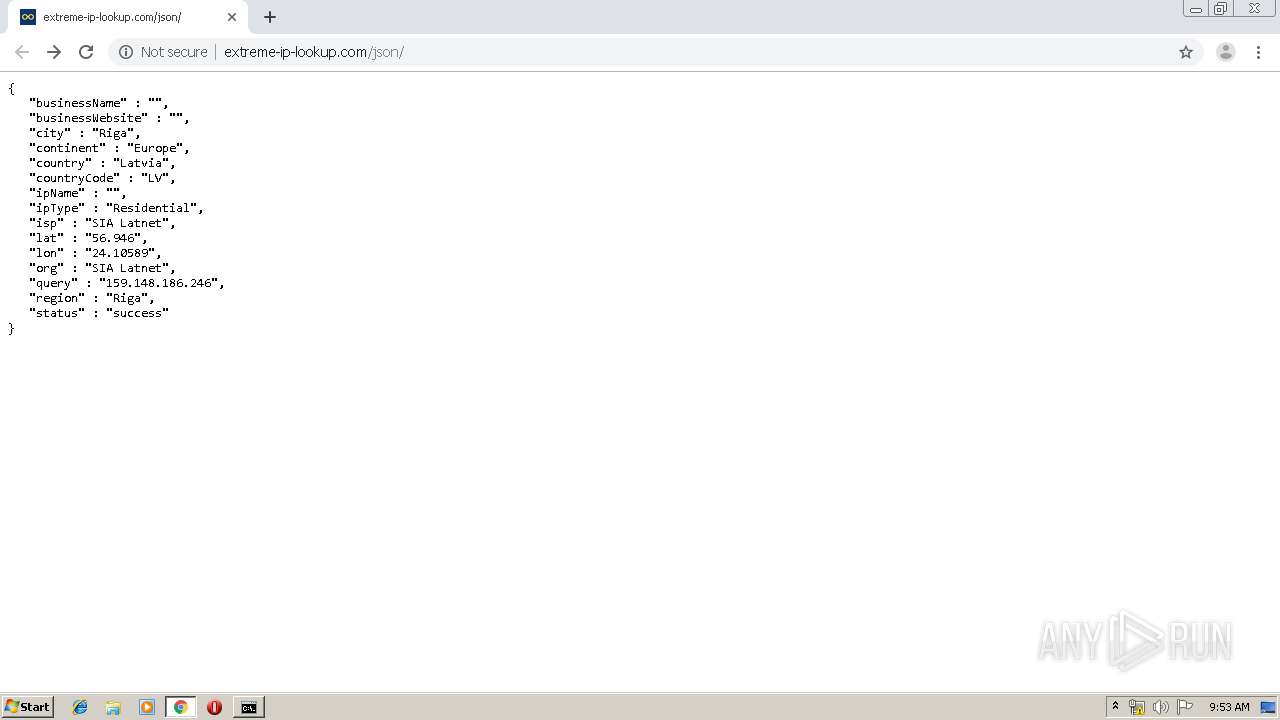Open the Chrome three-dot menu
The height and width of the screenshot is (720, 1280).
(x=1258, y=52)
